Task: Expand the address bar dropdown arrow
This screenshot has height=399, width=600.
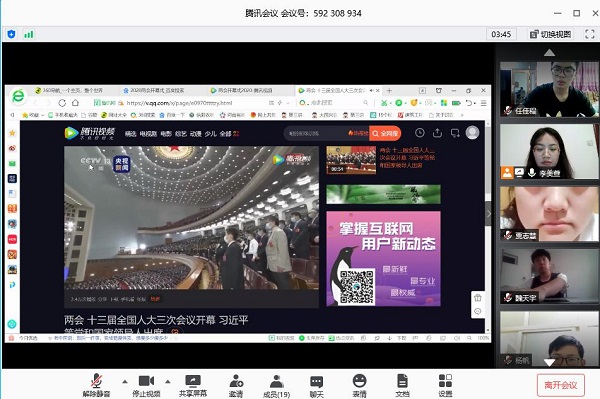Action: tap(288, 103)
